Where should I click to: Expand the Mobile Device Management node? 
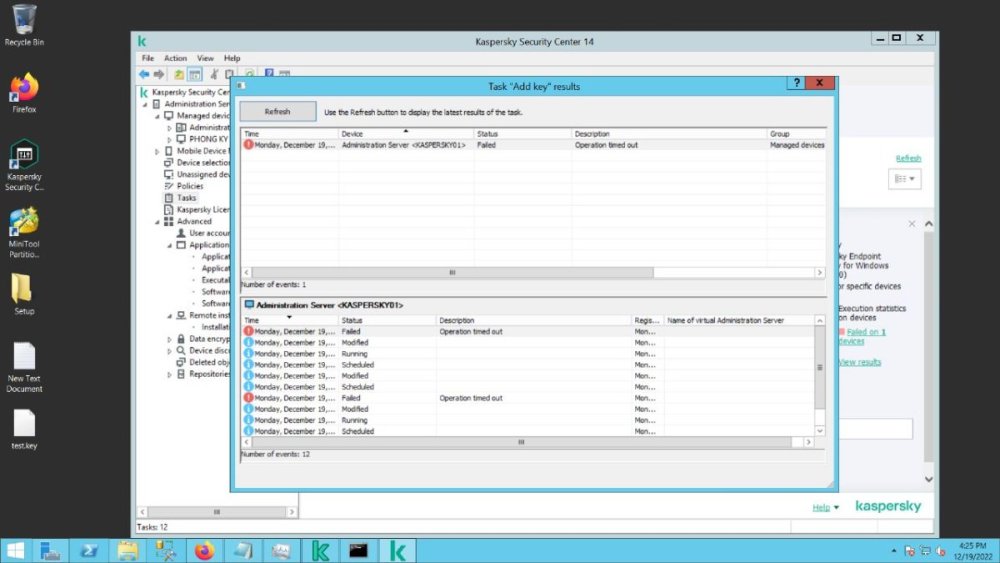pyautogui.click(x=157, y=151)
